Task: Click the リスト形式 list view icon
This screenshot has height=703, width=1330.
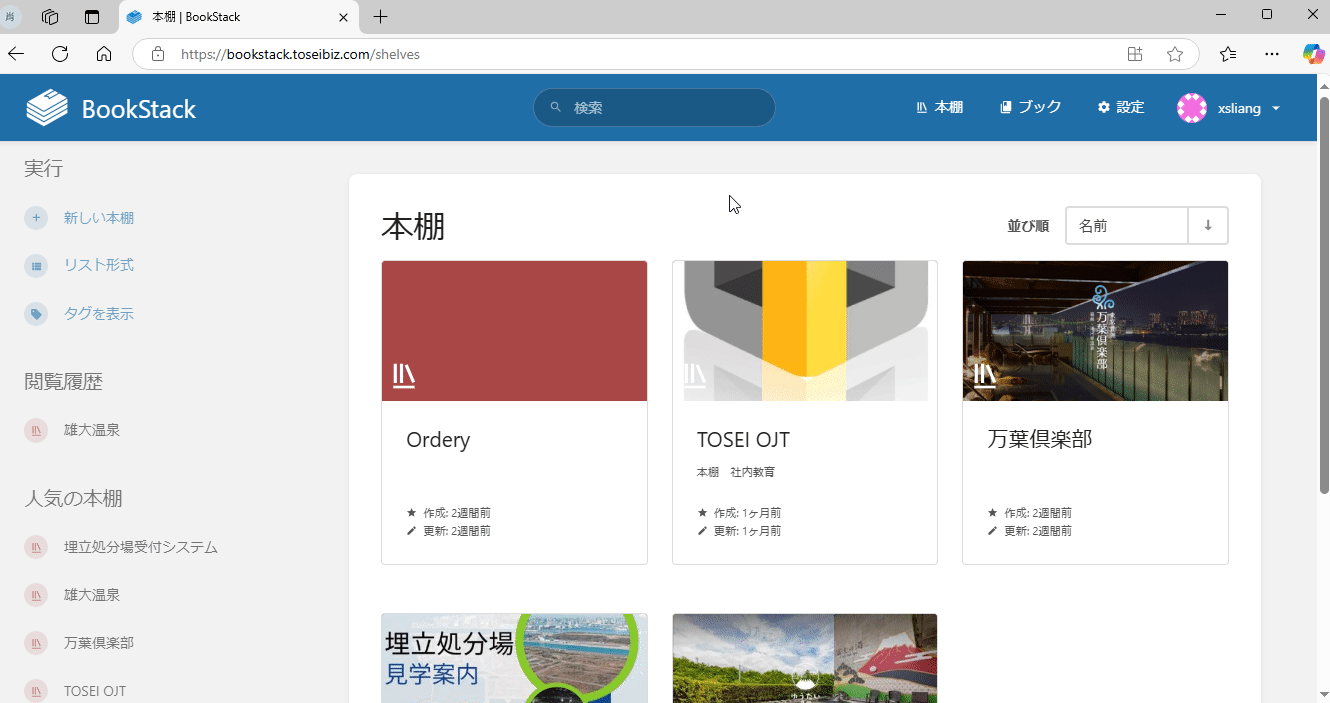Action: [x=36, y=266]
